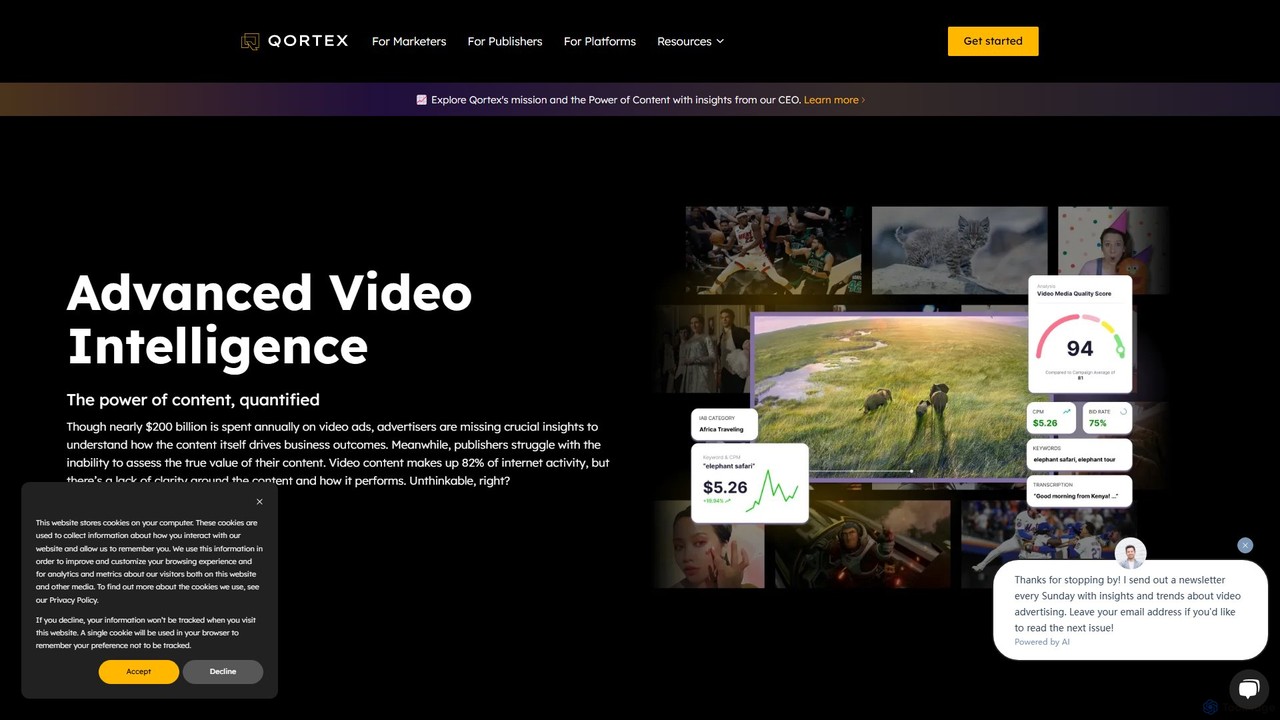Click the party hat woman thumbnail
Viewport: 1280px width, 720px height.
1113,241
